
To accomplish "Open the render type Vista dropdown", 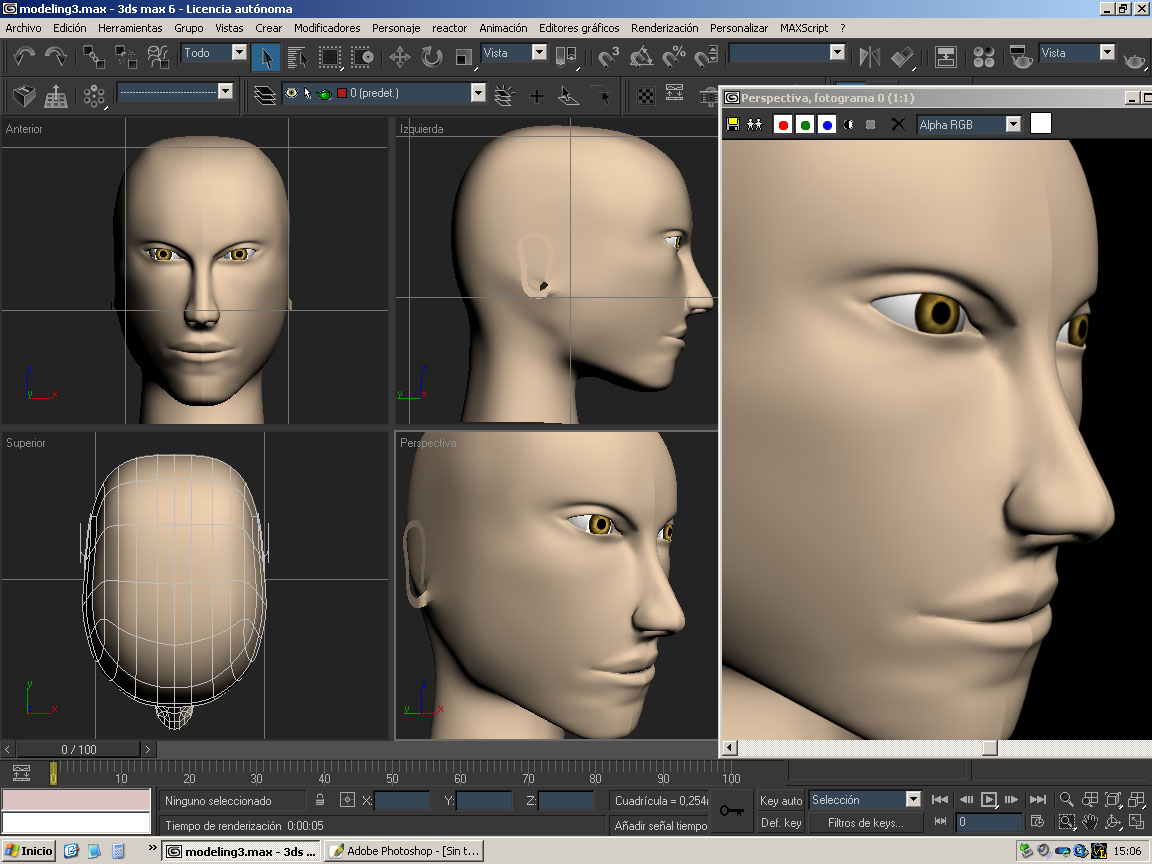I will click(x=1107, y=52).
